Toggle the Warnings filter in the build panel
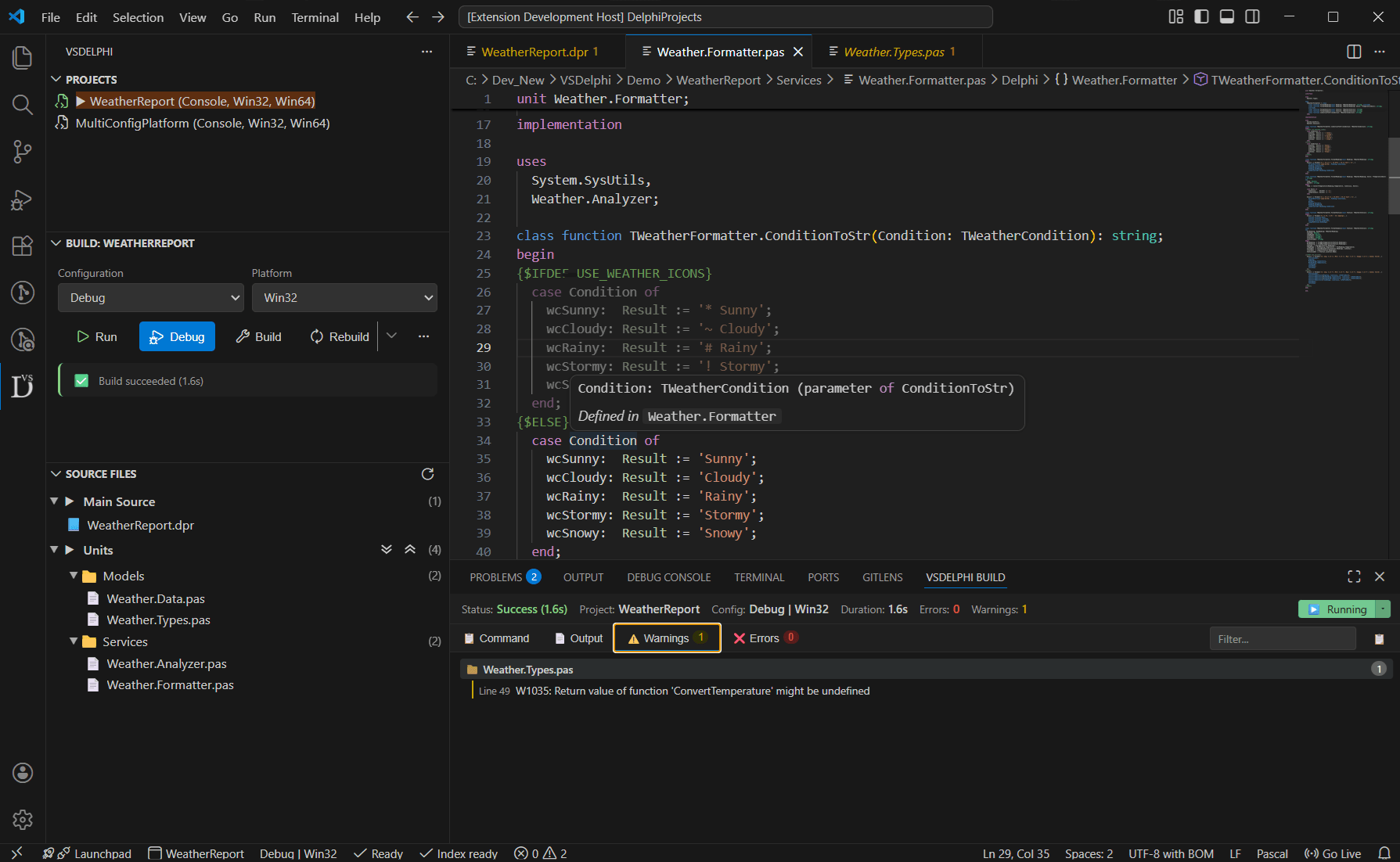The height and width of the screenshot is (862, 1400). pos(666,638)
